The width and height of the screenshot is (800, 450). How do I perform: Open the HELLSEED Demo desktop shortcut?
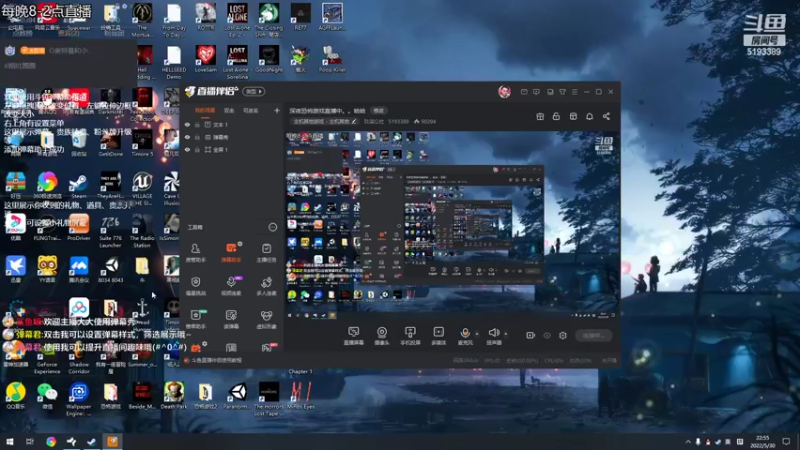[174, 62]
